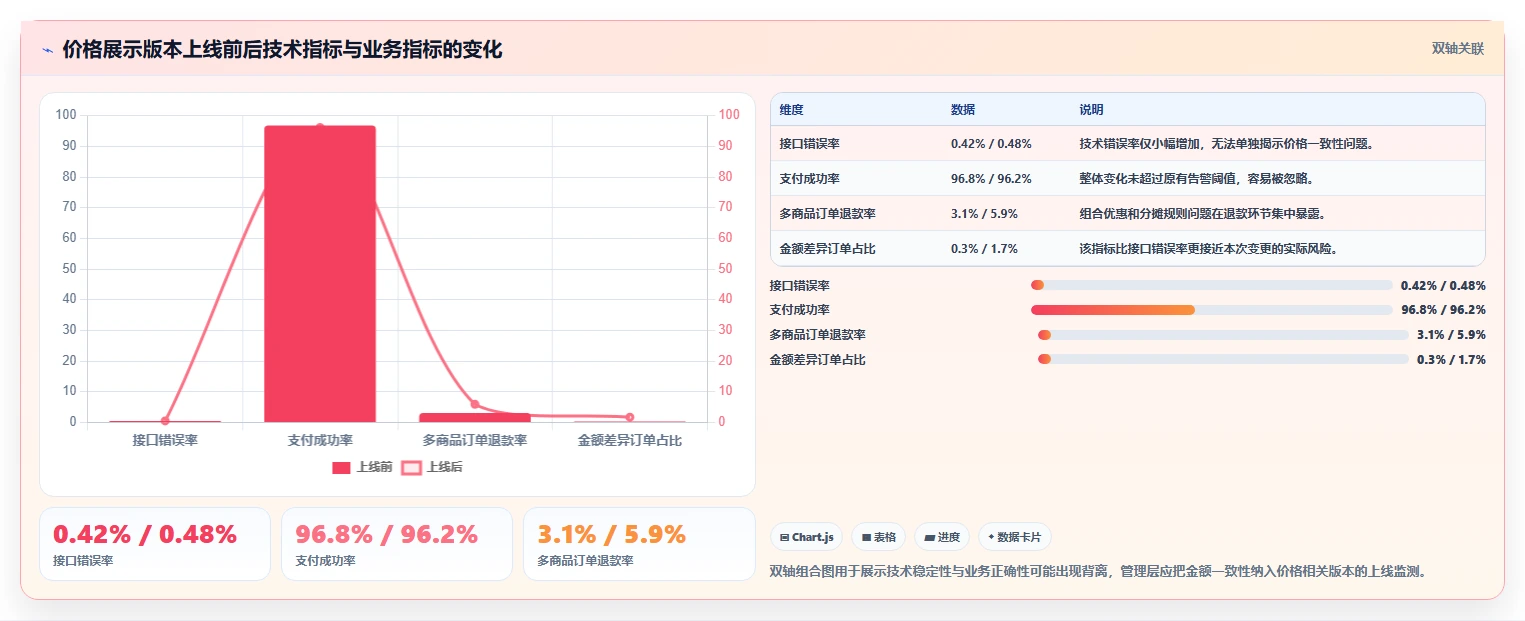Click the 维度 column header
The image size is (1525, 621).
792,110
